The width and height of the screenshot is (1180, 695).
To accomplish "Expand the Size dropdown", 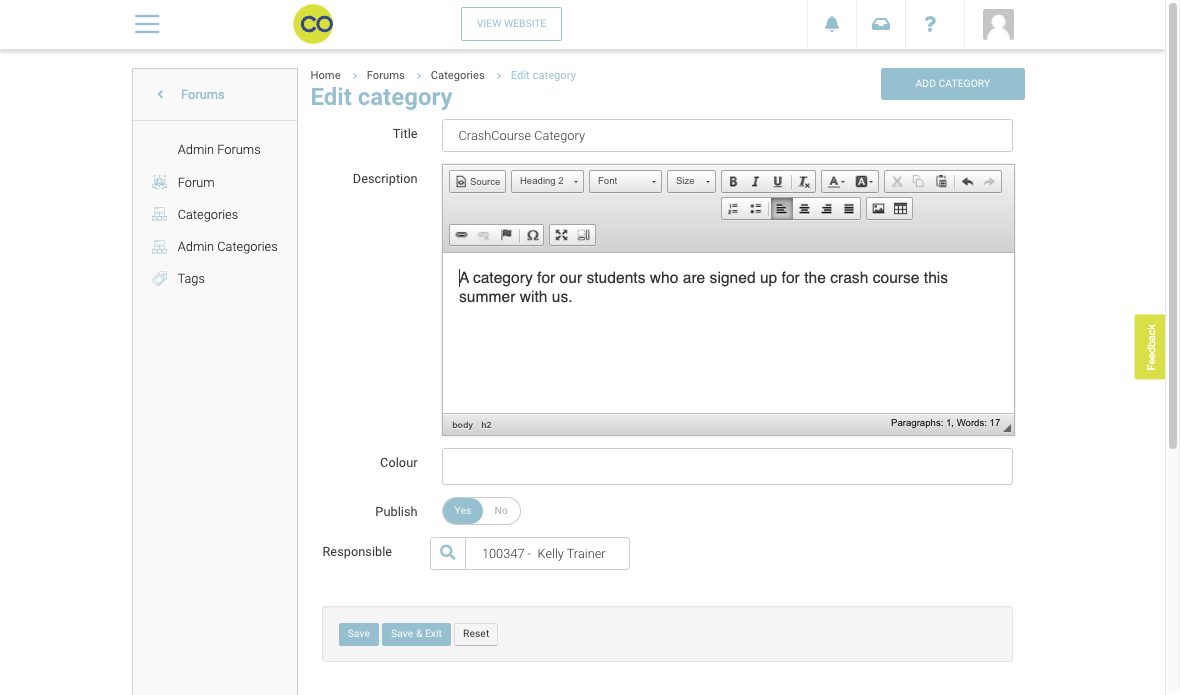I will (x=691, y=182).
